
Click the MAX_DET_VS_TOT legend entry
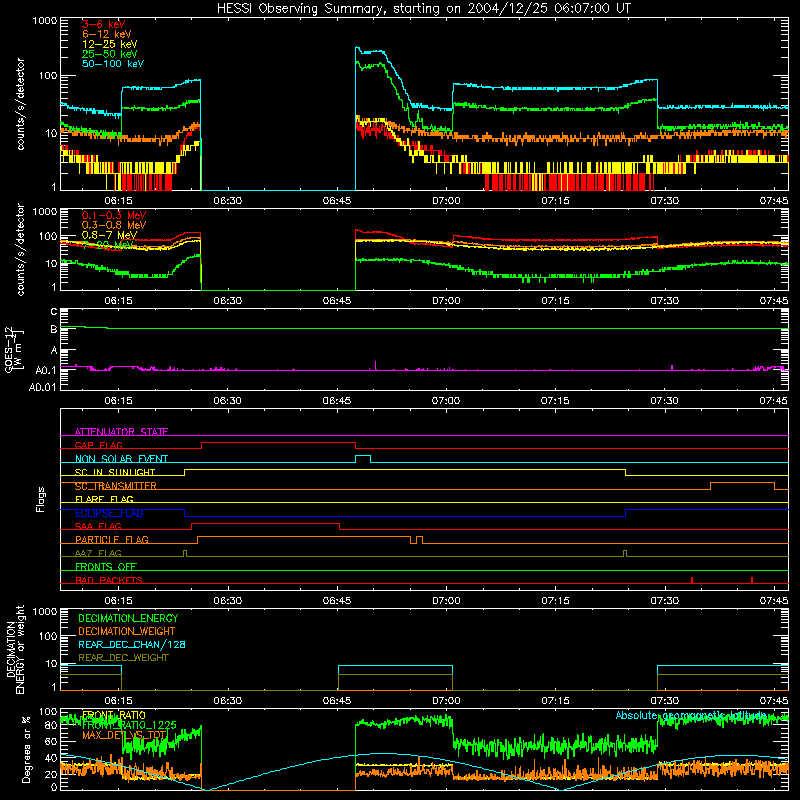(x=124, y=735)
